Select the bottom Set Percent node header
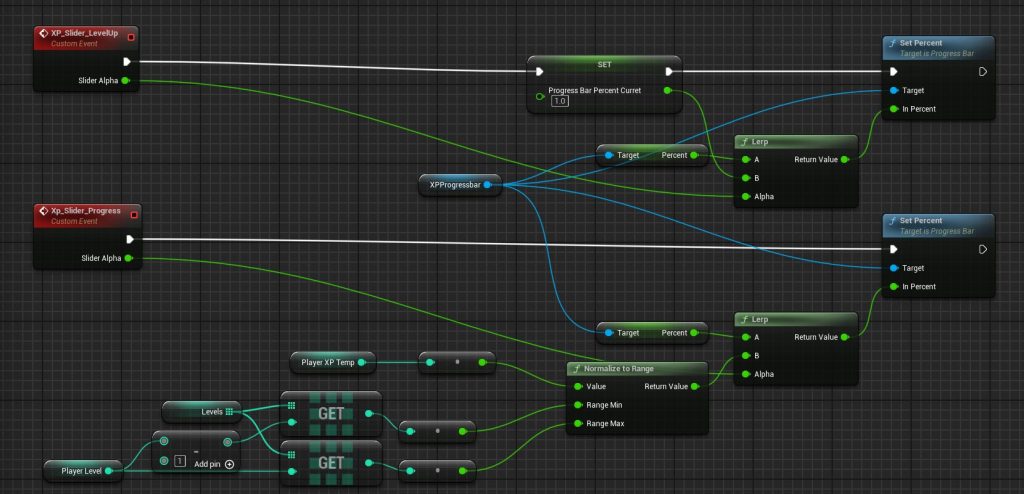The image size is (1024, 494). point(937,224)
